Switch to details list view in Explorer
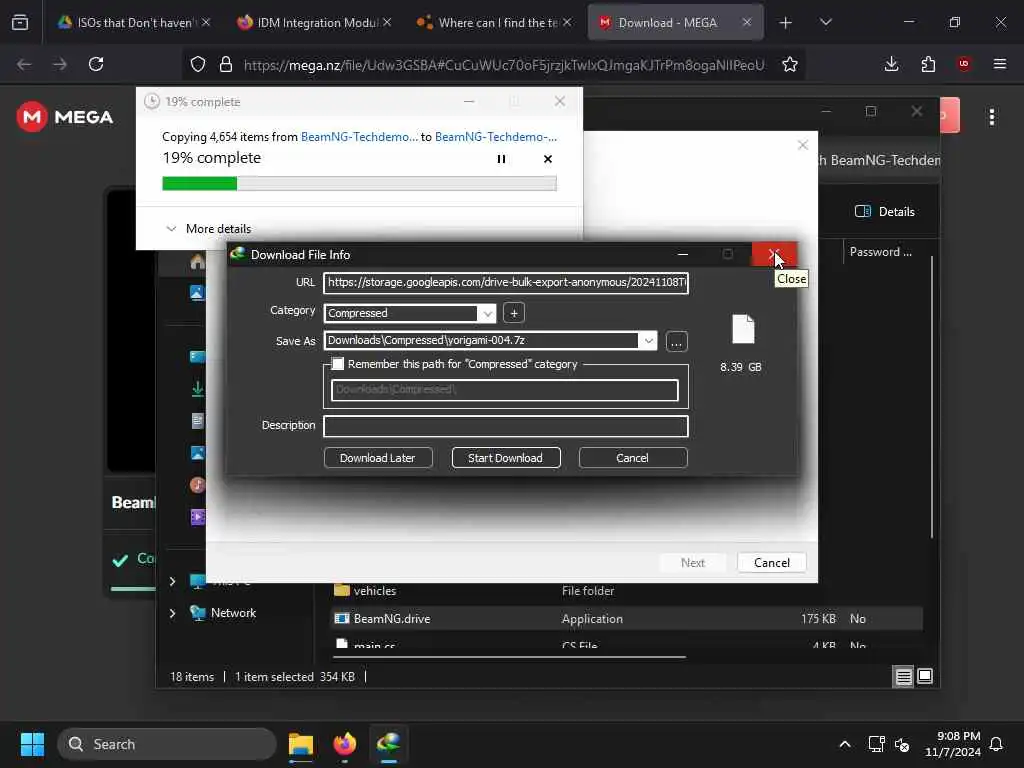This screenshot has height=768, width=1024. click(x=903, y=677)
